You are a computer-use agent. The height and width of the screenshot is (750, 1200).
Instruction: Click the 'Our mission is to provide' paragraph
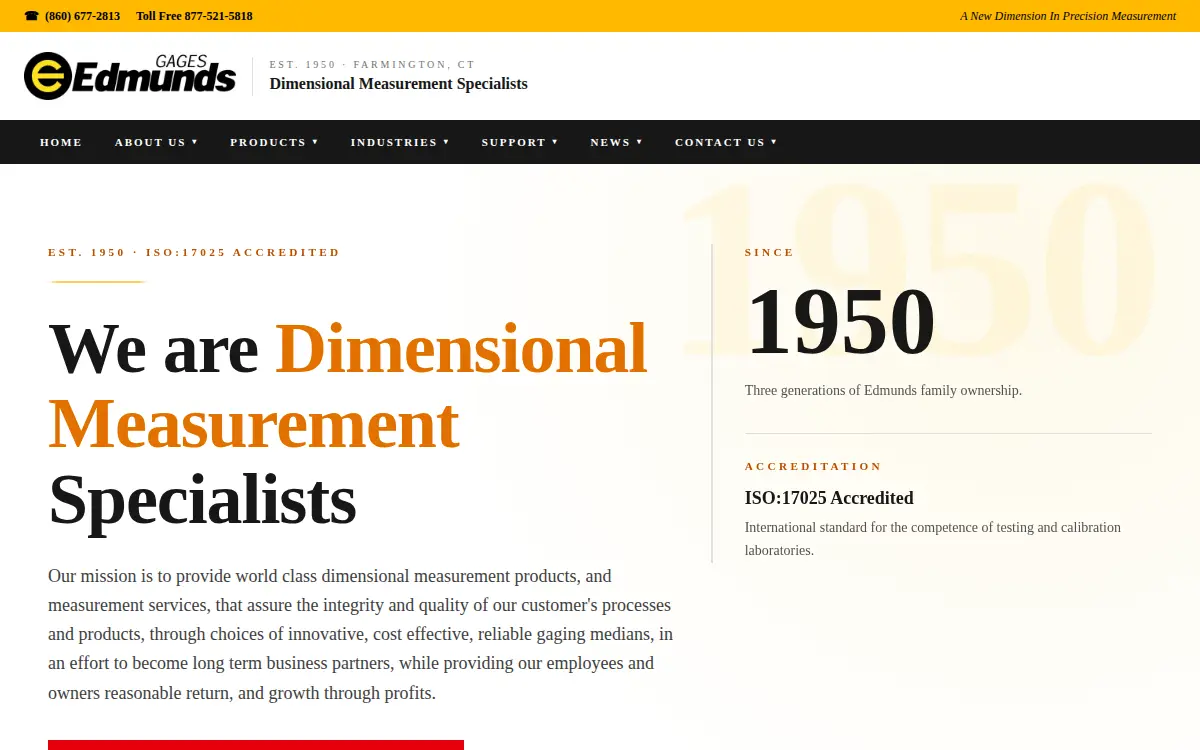click(361, 634)
